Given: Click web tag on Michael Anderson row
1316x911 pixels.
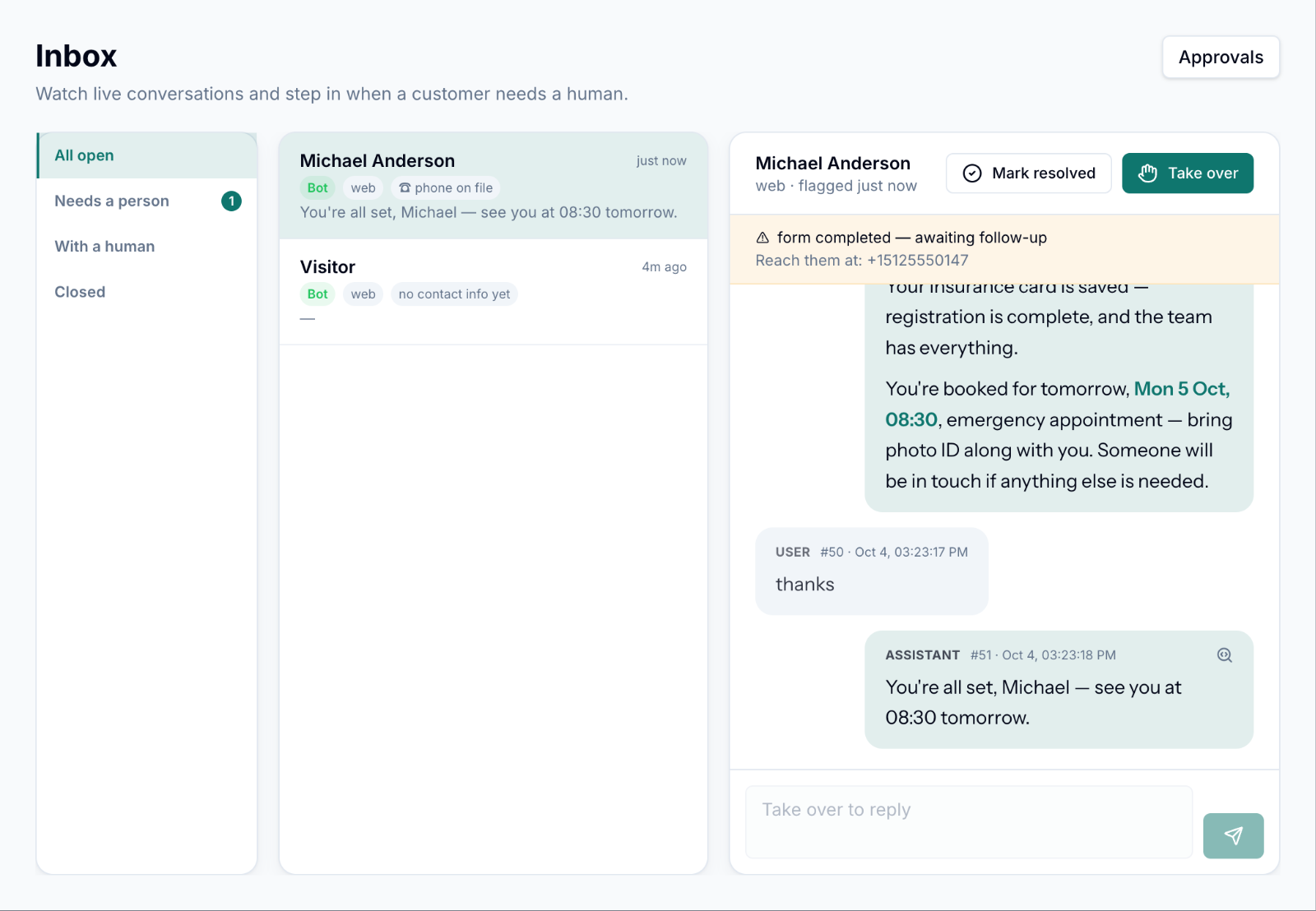Looking at the screenshot, I should 363,187.
